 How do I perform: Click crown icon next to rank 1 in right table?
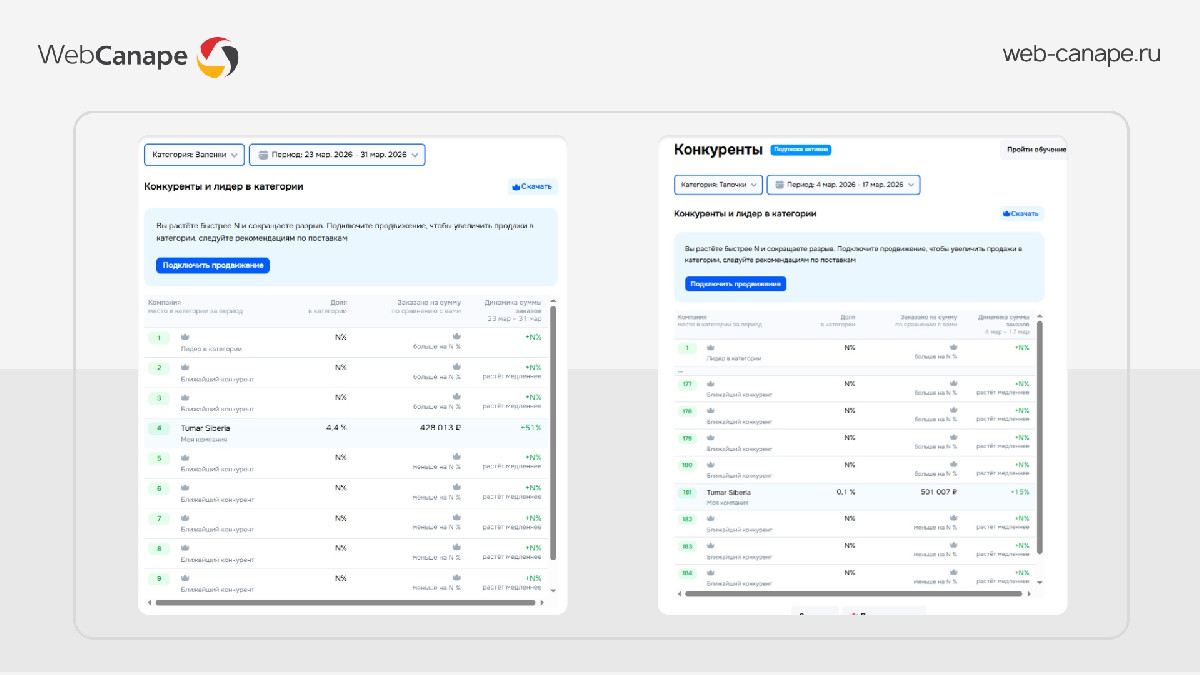pyautogui.click(x=711, y=348)
